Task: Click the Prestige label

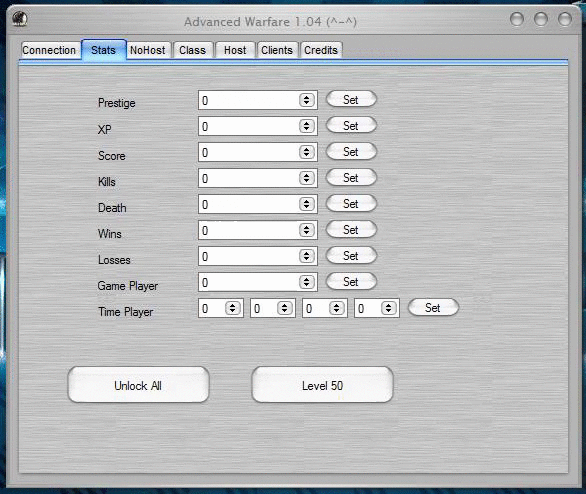Action: (117, 103)
